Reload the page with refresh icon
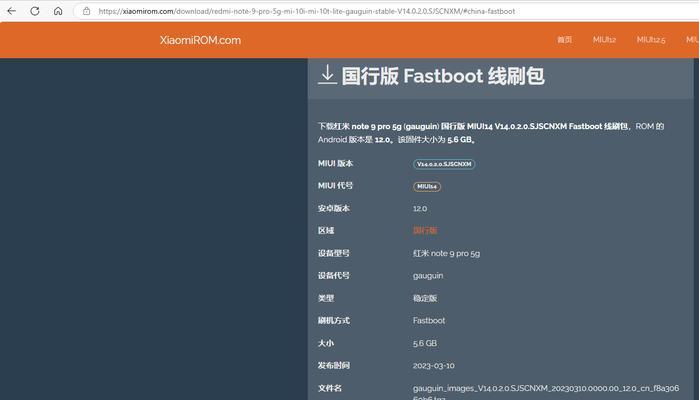 (35, 11)
